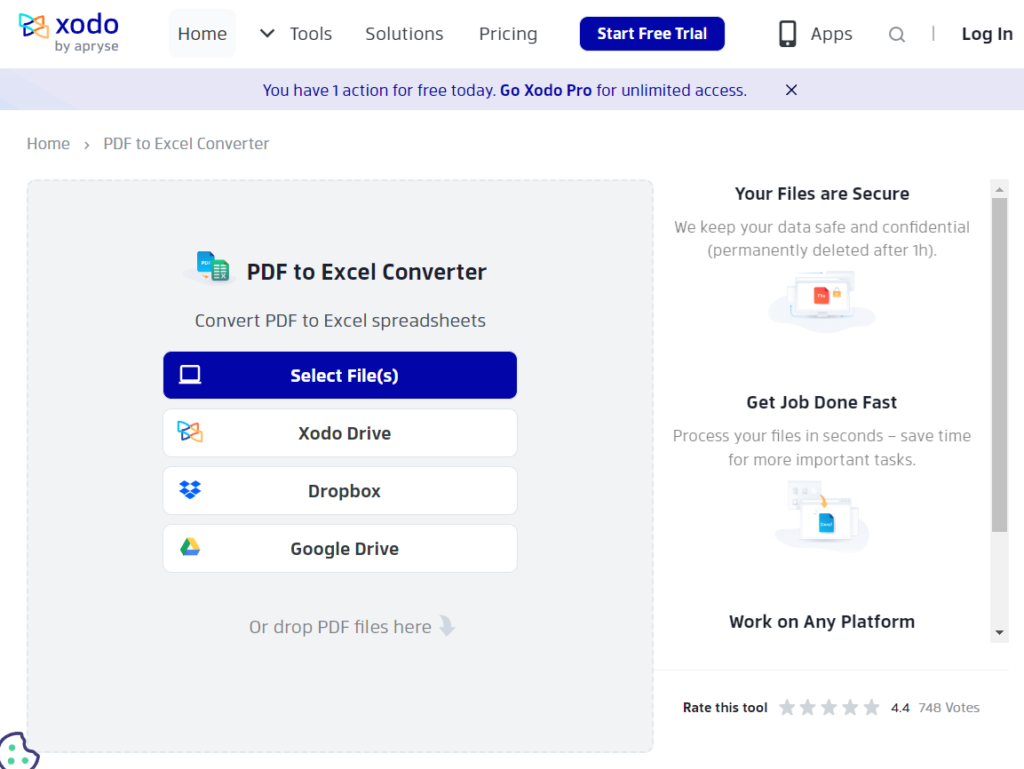Click the PDF to Excel converter icon

point(210,267)
